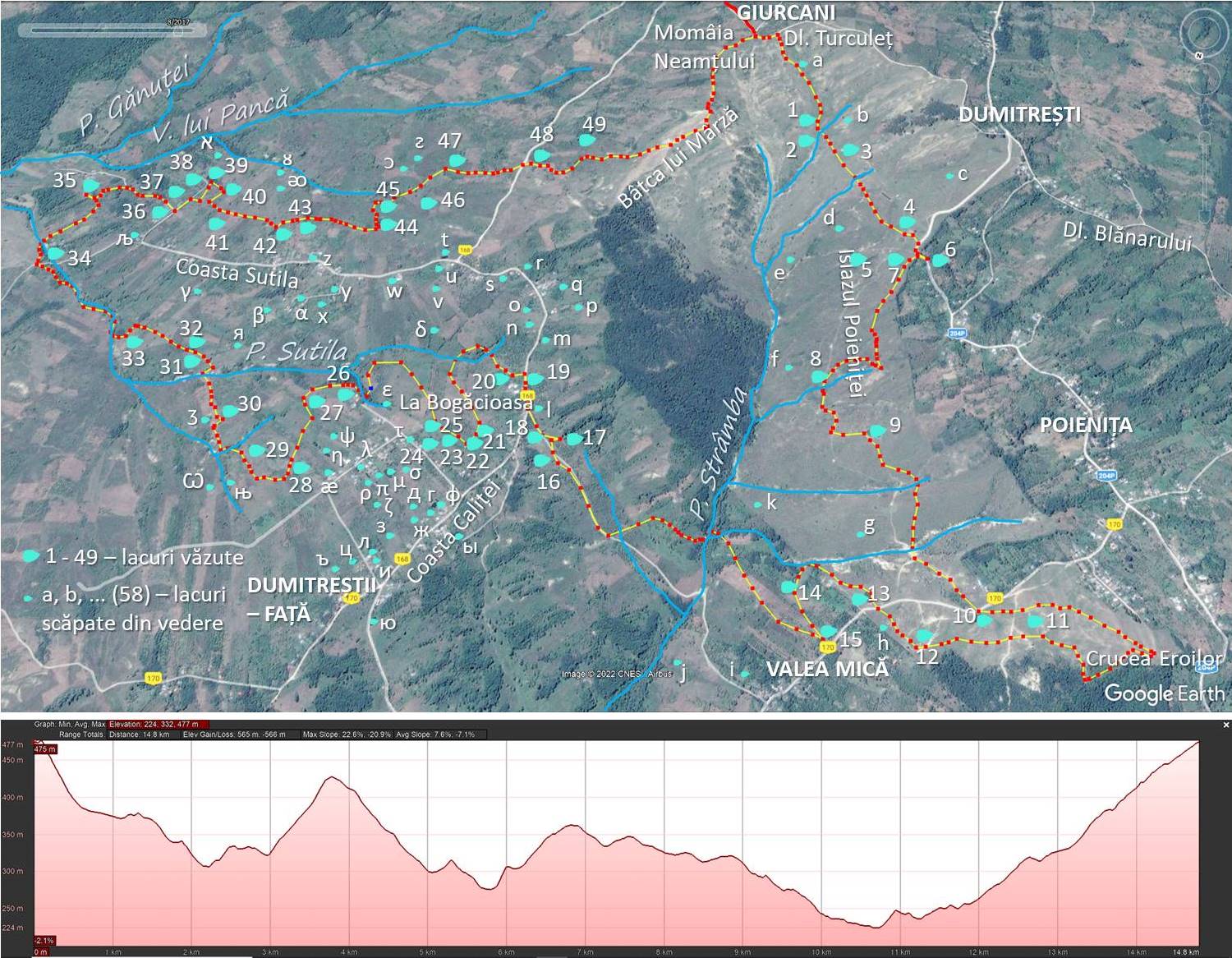Click the Crucea Eroilor label
The image size is (1232, 958).
1154,658
